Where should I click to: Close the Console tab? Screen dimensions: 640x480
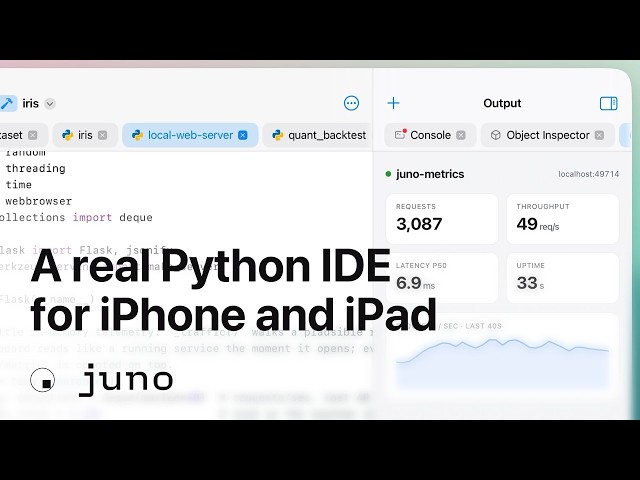coord(461,135)
